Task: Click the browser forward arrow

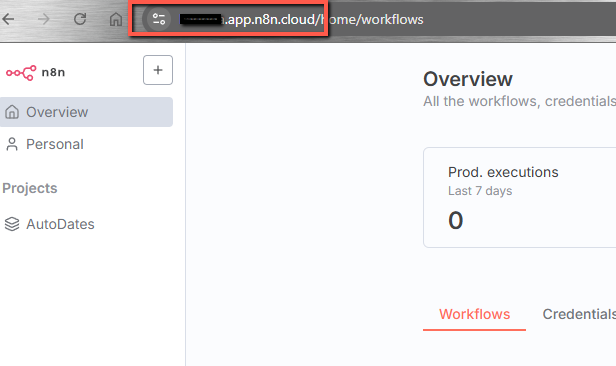Action: tap(44, 19)
